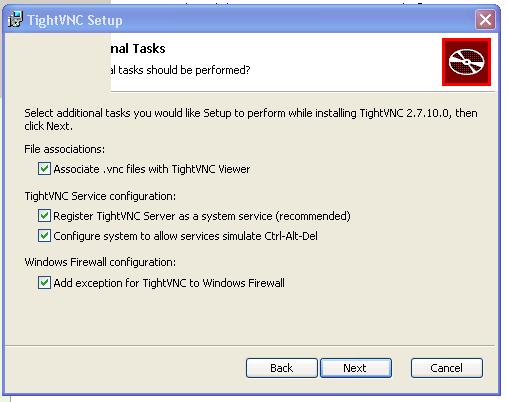The image size is (507, 402).
Task: Click the TightVNC Setup title bar text
Action: click(75, 20)
